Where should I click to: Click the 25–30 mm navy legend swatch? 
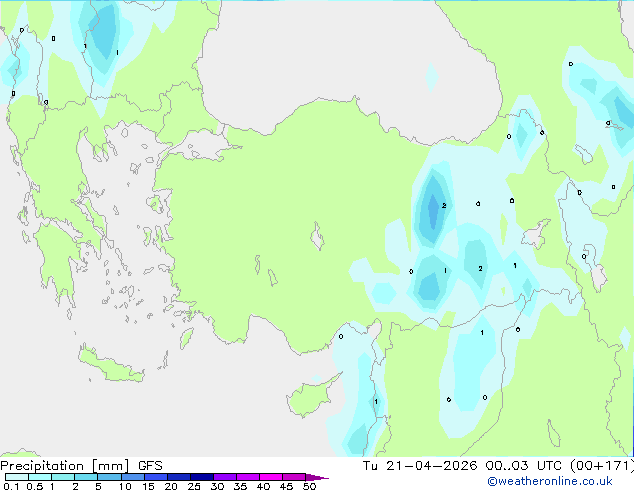coord(201,477)
